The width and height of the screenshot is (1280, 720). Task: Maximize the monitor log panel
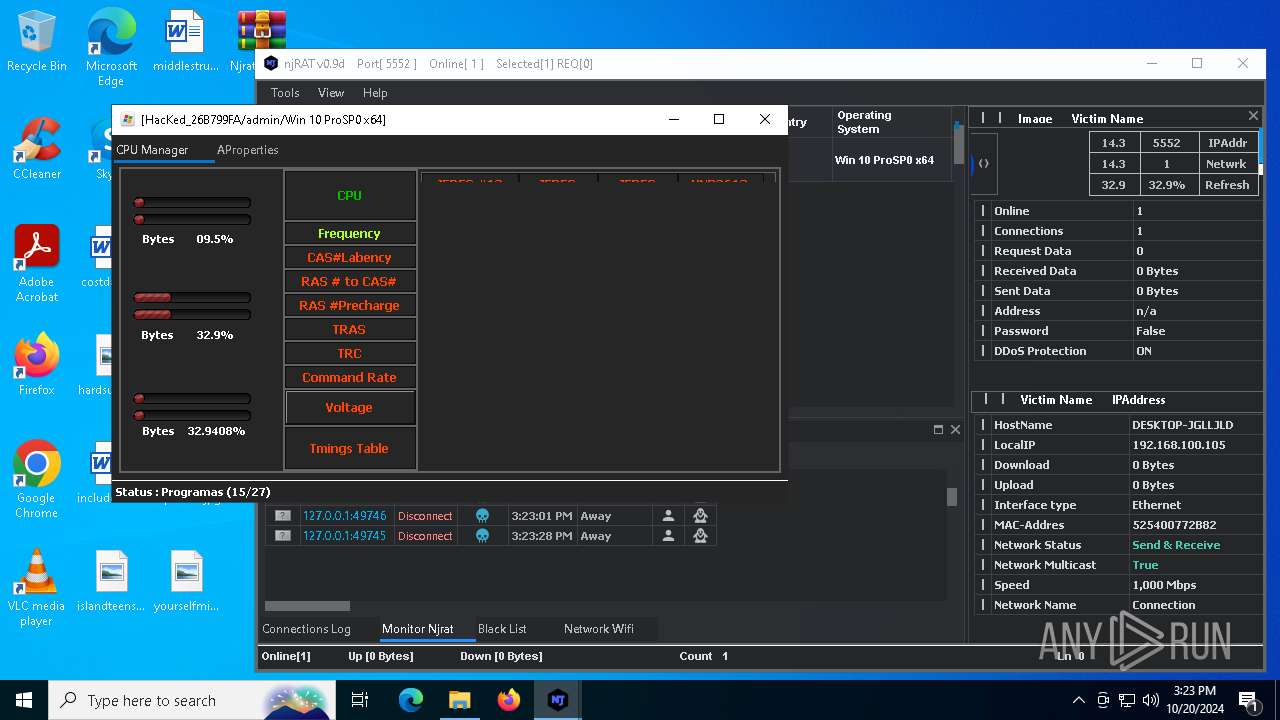point(938,429)
